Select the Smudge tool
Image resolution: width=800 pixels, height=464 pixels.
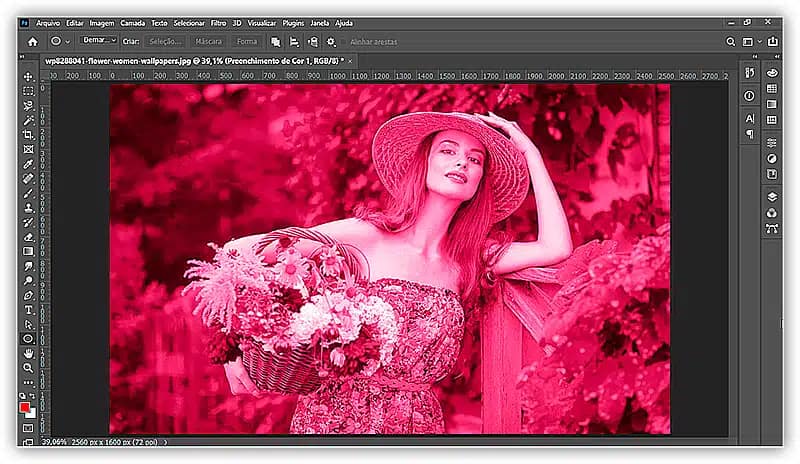[28, 266]
